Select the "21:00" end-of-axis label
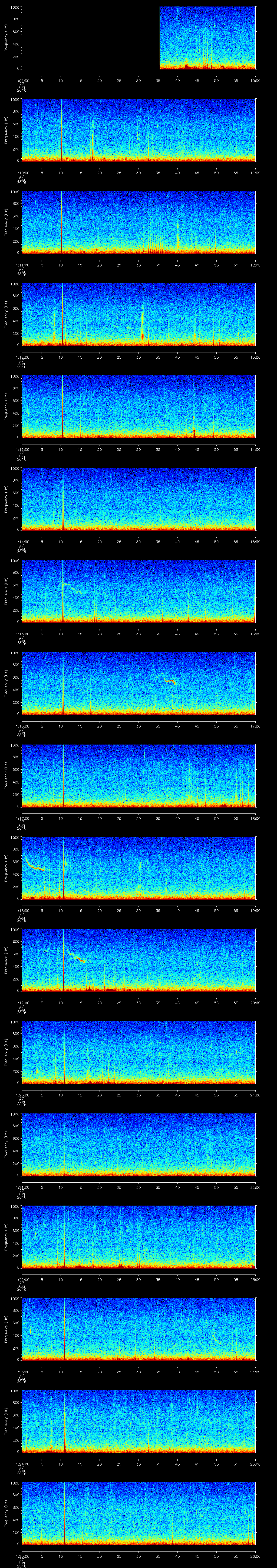This screenshot has width=277, height=1568. coord(255,1095)
